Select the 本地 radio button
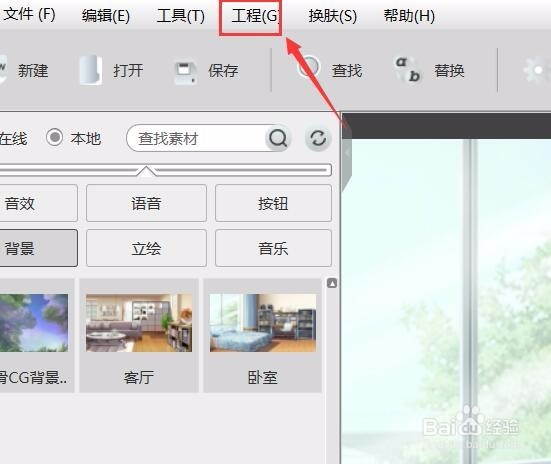The width and height of the screenshot is (551, 464). [54, 137]
